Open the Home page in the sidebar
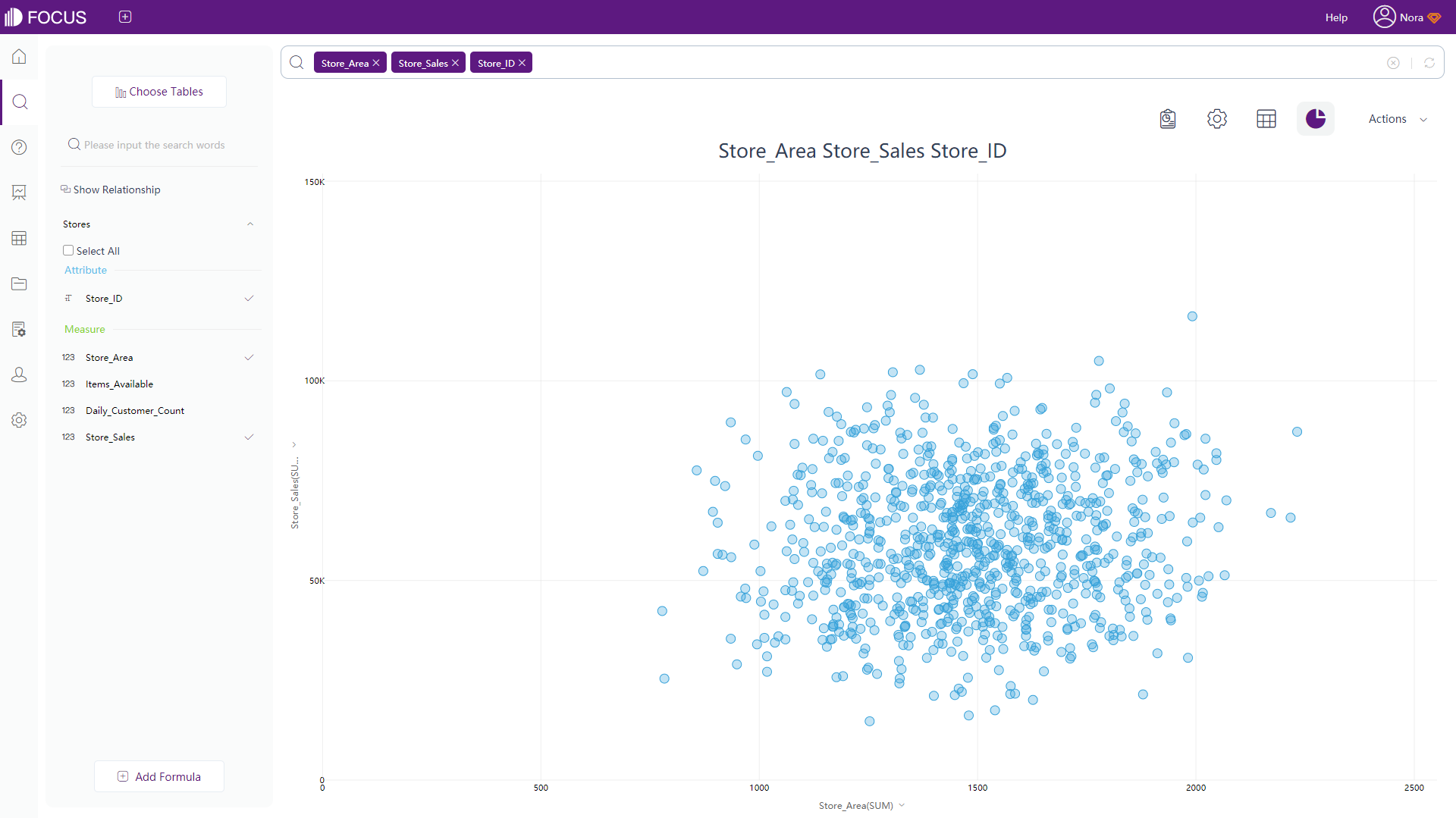This screenshot has width=1456, height=818. click(19, 57)
